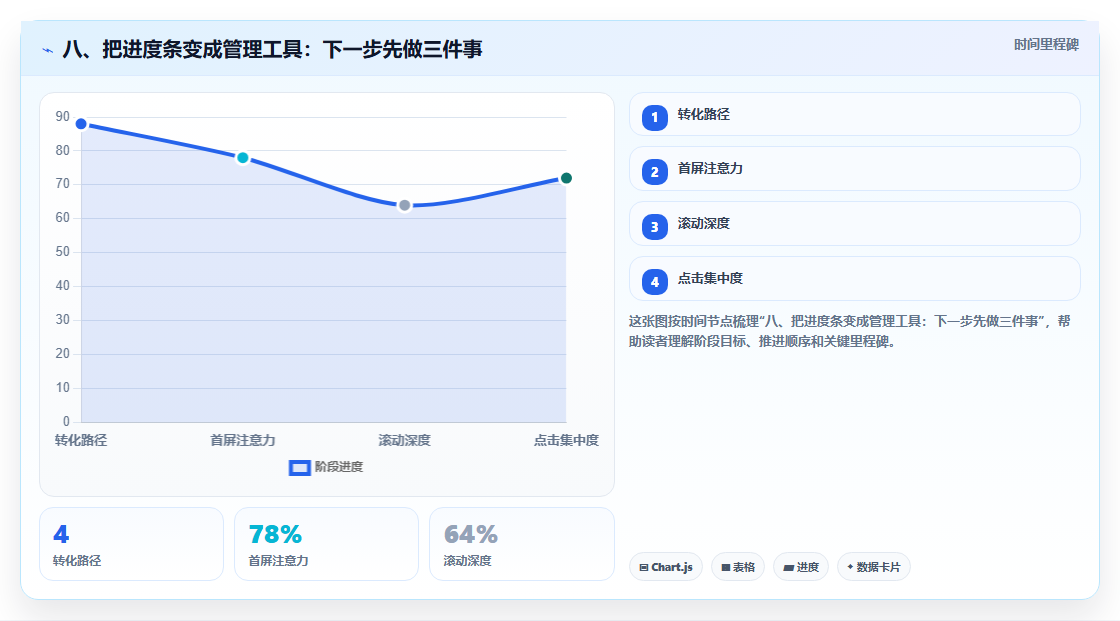Click the x-axis label 点击集中度

tap(566, 440)
